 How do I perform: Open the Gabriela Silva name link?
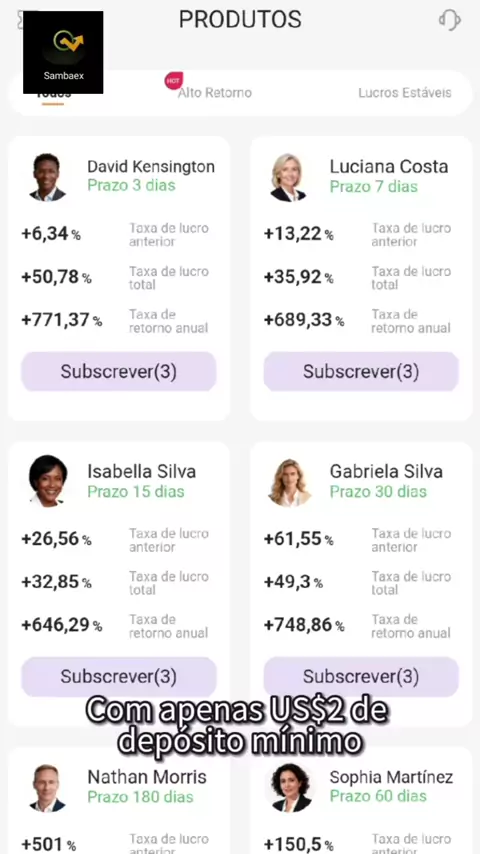click(386, 472)
